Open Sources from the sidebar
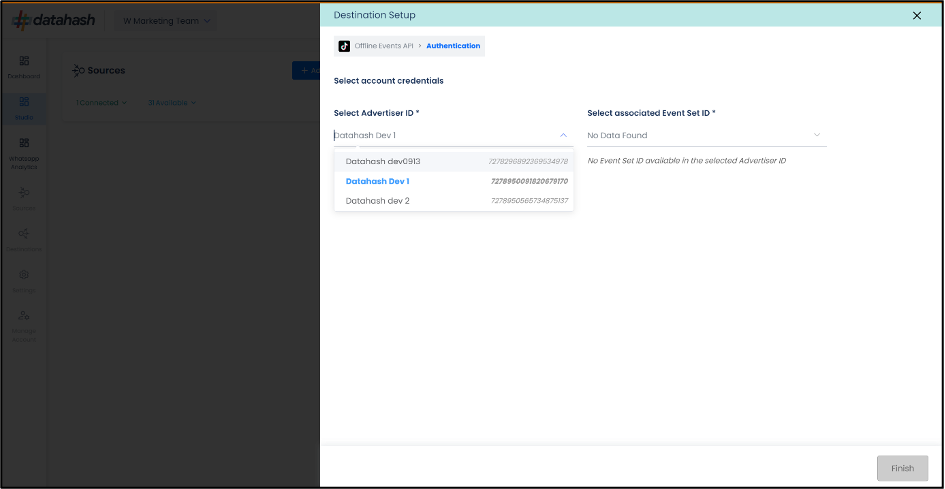 [x=24, y=199]
